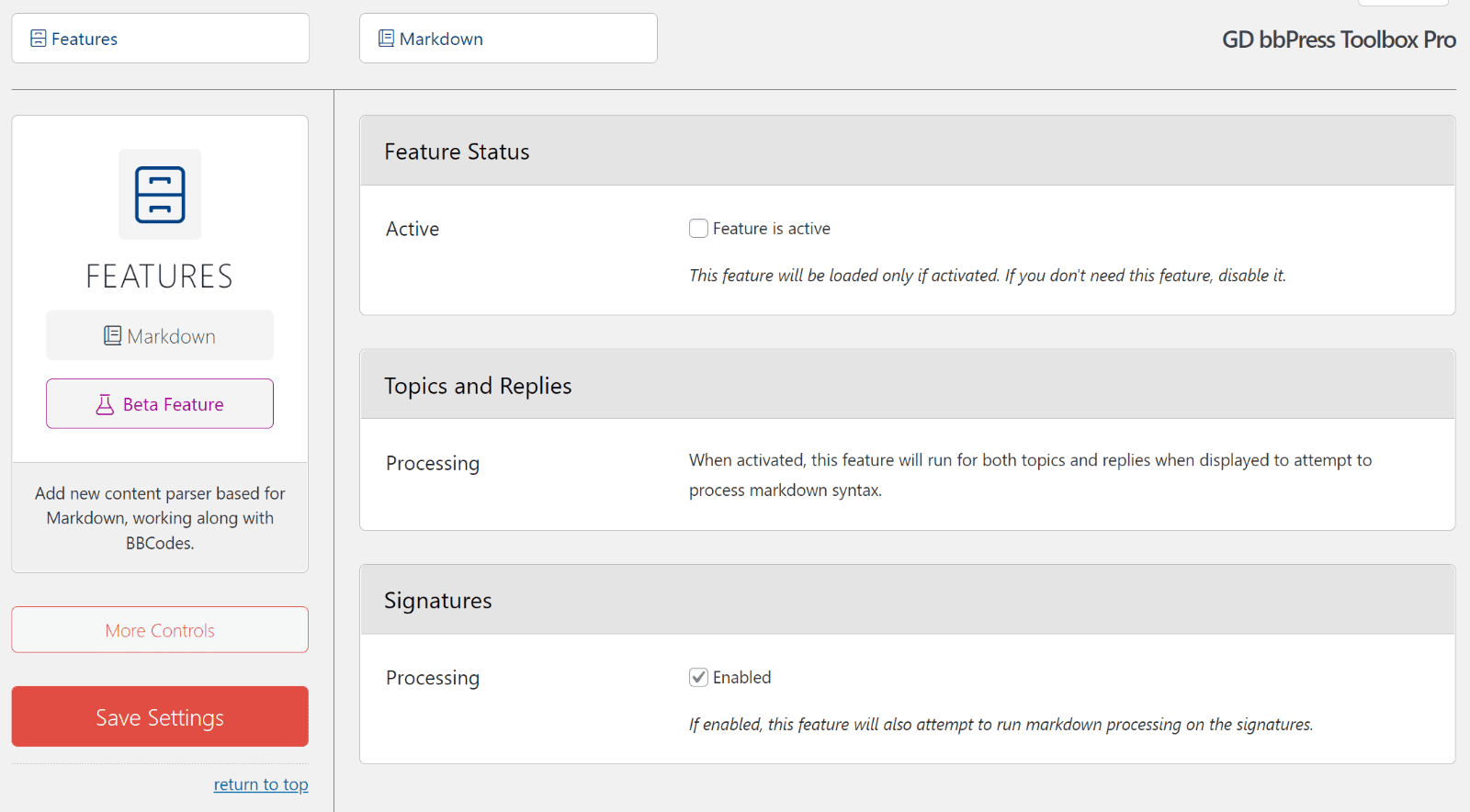The width and height of the screenshot is (1470, 812).
Task: Click the large cabinet icon in the Features panel
Action: coord(159,194)
